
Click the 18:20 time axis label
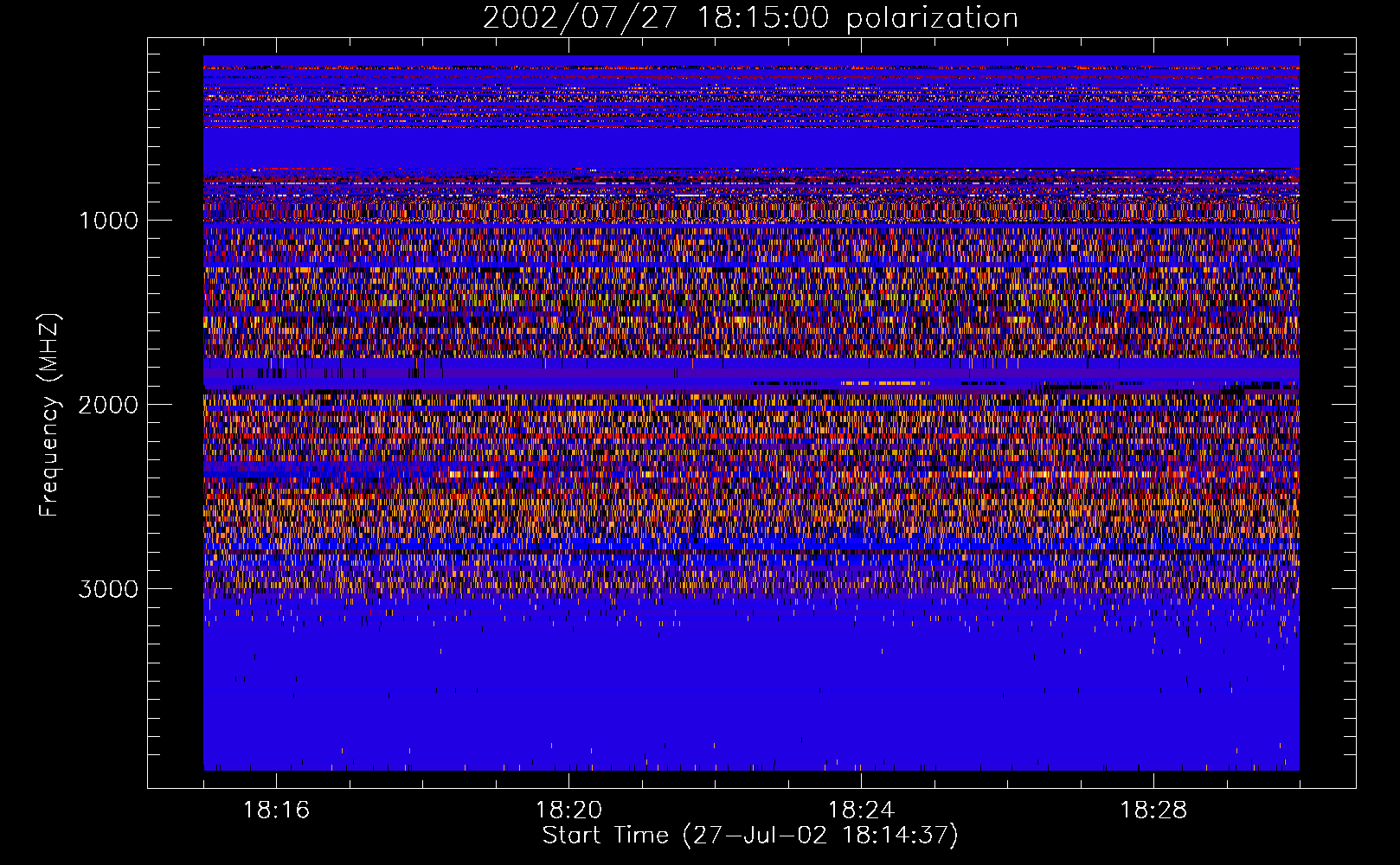coord(568,811)
